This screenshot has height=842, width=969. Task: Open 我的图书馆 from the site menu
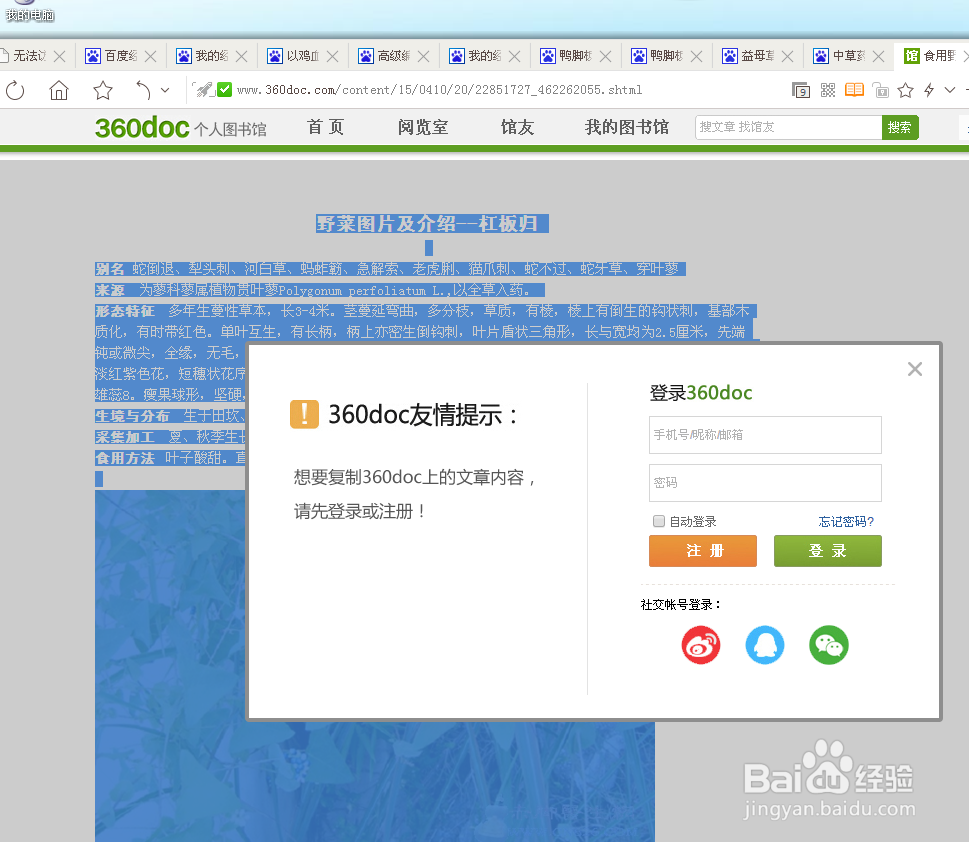[625, 128]
